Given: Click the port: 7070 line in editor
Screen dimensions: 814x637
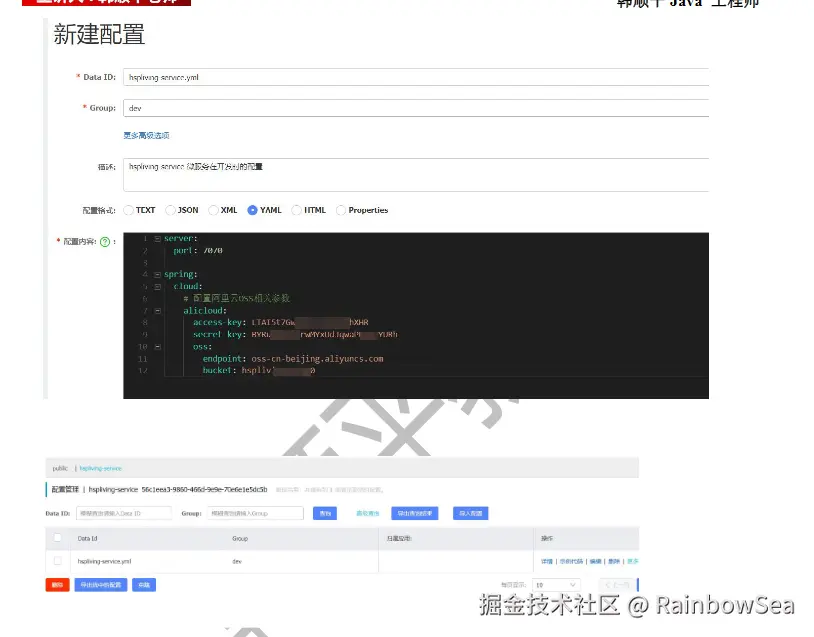Looking at the screenshot, I should (x=198, y=251).
